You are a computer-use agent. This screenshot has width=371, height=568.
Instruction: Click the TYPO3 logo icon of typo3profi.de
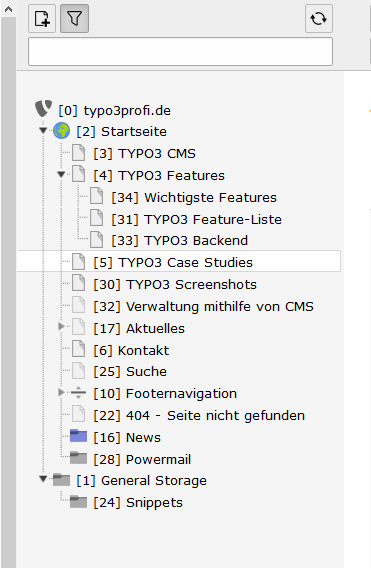[x=43, y=109]
